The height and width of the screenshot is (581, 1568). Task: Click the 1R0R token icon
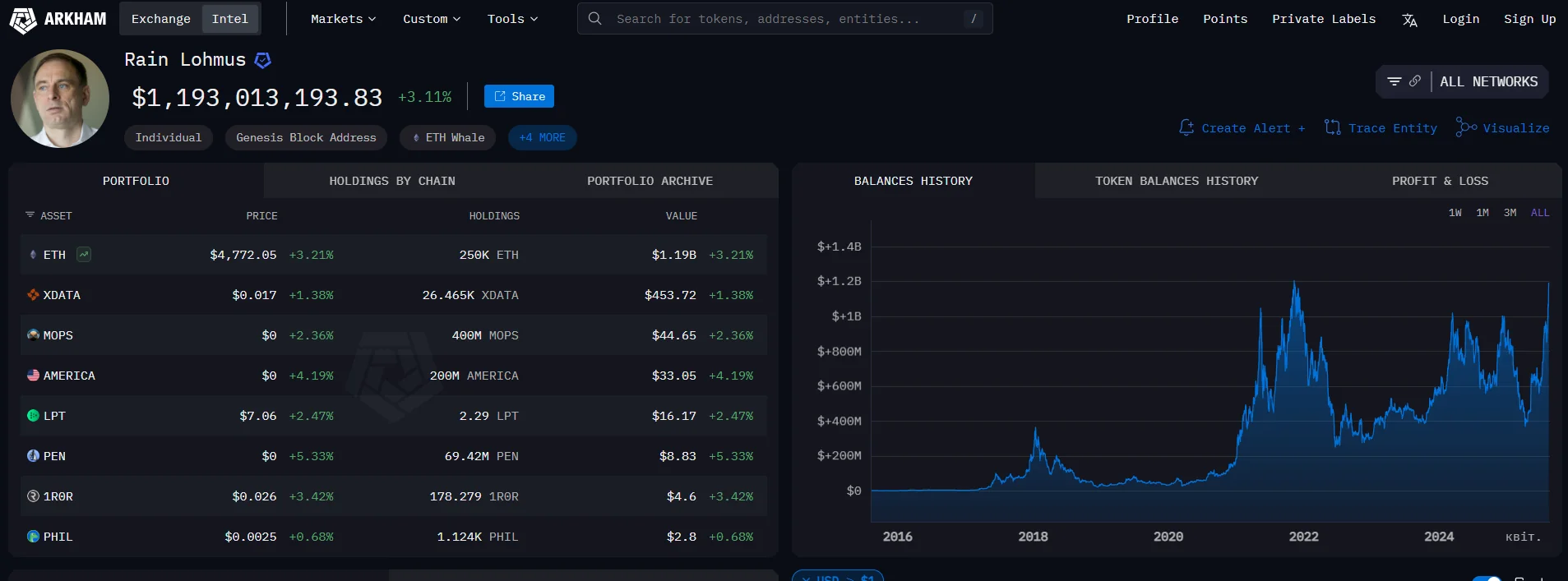(x=33, y=496)
